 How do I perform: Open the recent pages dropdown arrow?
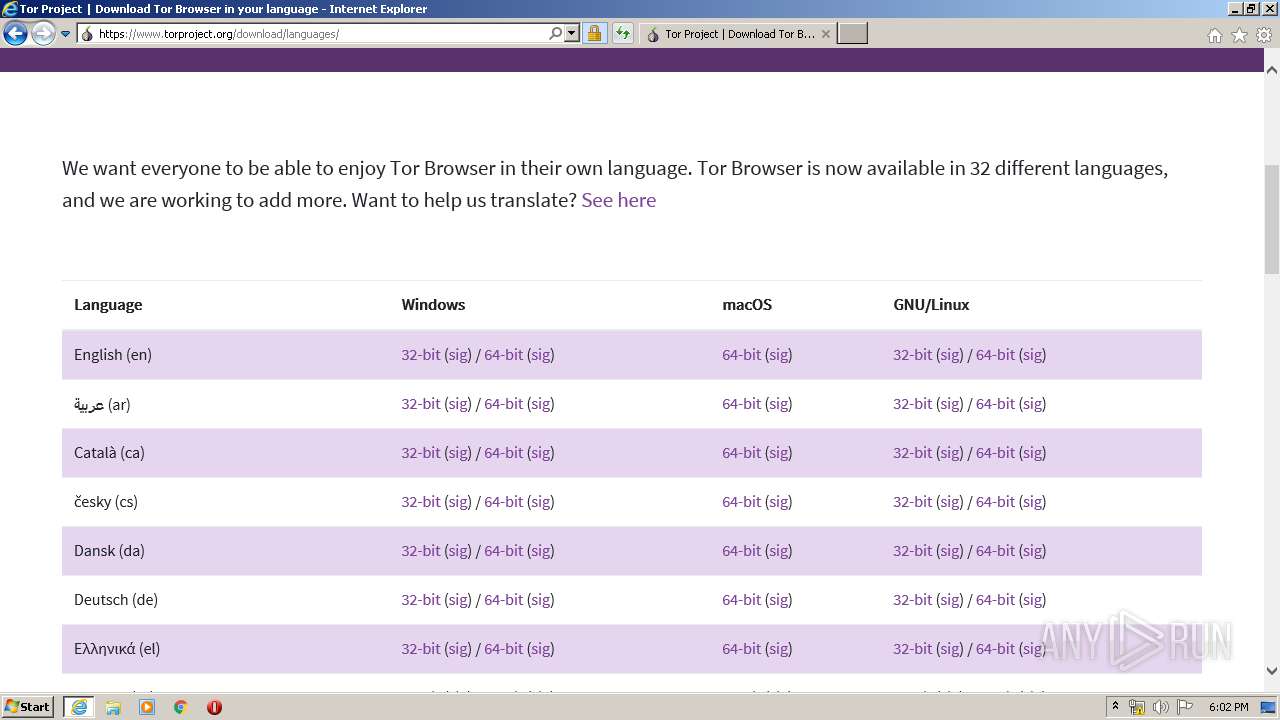point(66,34)
